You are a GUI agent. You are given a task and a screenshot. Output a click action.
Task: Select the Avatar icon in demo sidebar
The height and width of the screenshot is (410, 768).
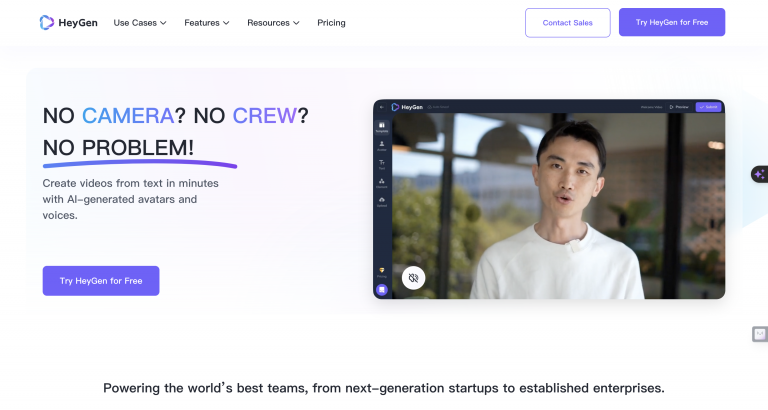coord(382,146)
